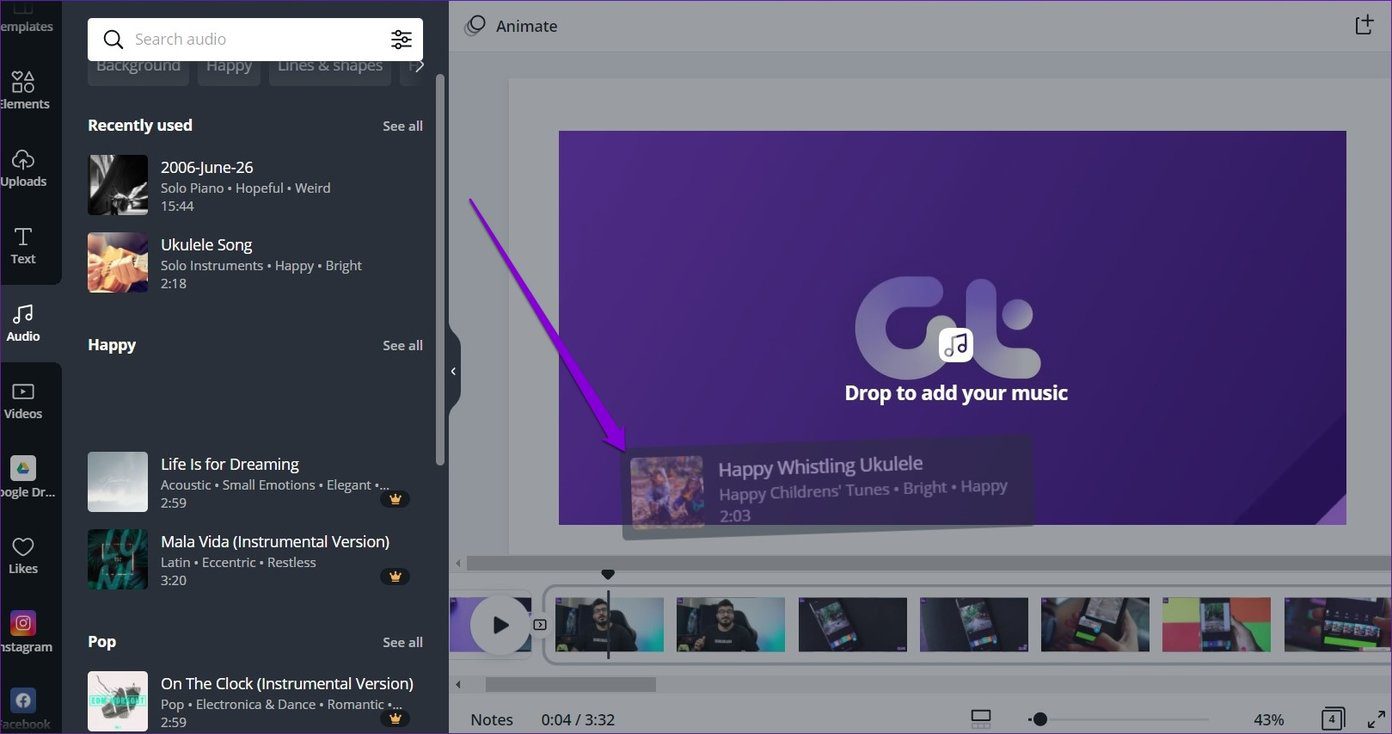
Task: Open the Videos sidebar tab
Action: (23, 401)
